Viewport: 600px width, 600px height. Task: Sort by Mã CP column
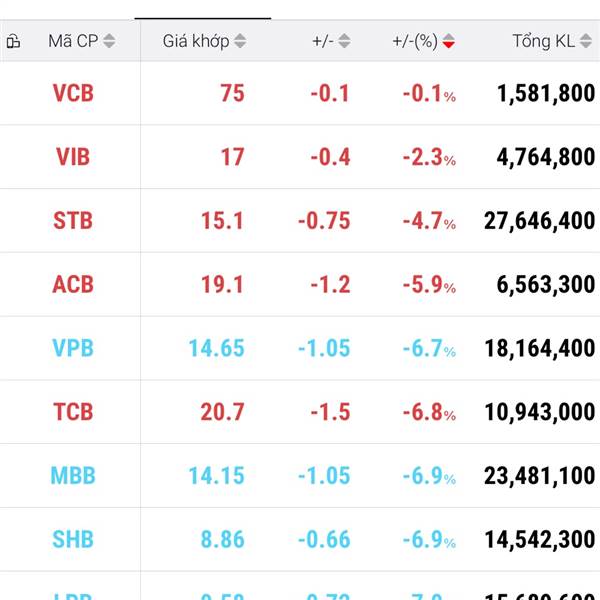[82, 41]
